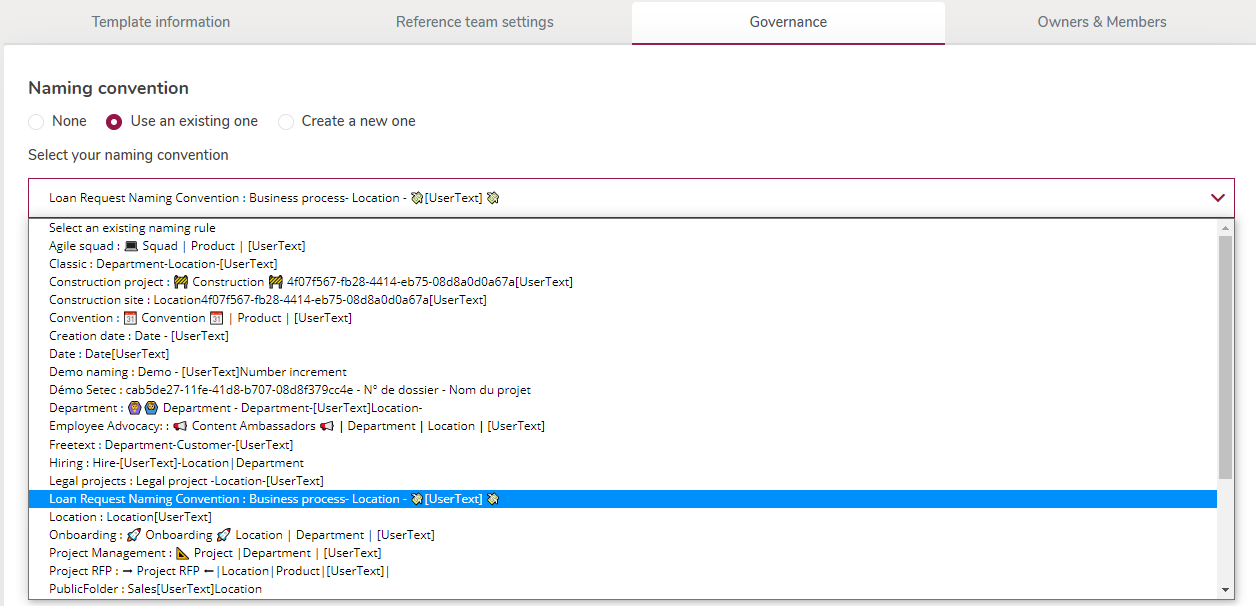Select the Employee Advocacy naming rule
The width and height of the screenshot is (1256, 606).
[x=623, y=426]
